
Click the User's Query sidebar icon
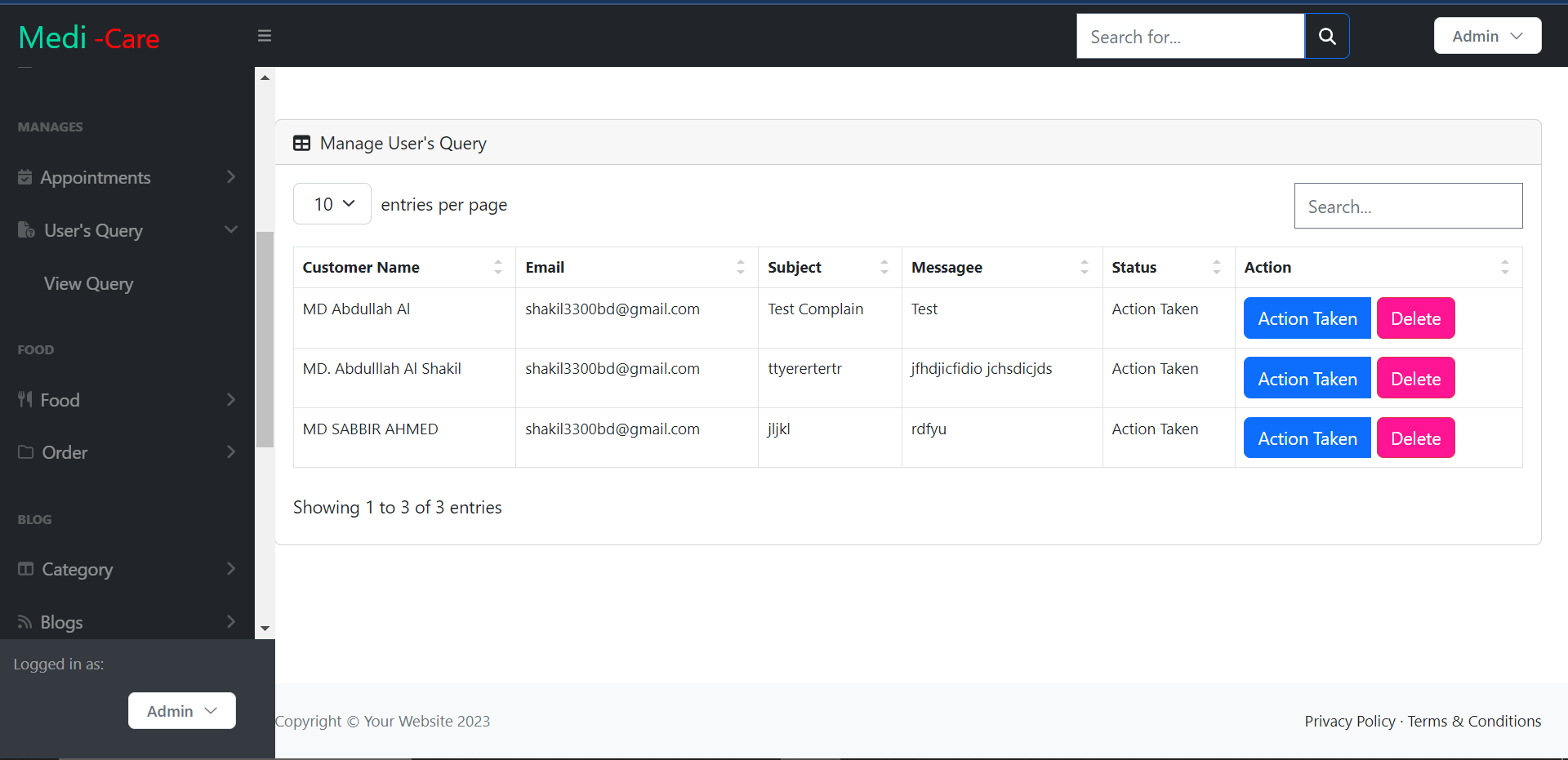point(25,230)
